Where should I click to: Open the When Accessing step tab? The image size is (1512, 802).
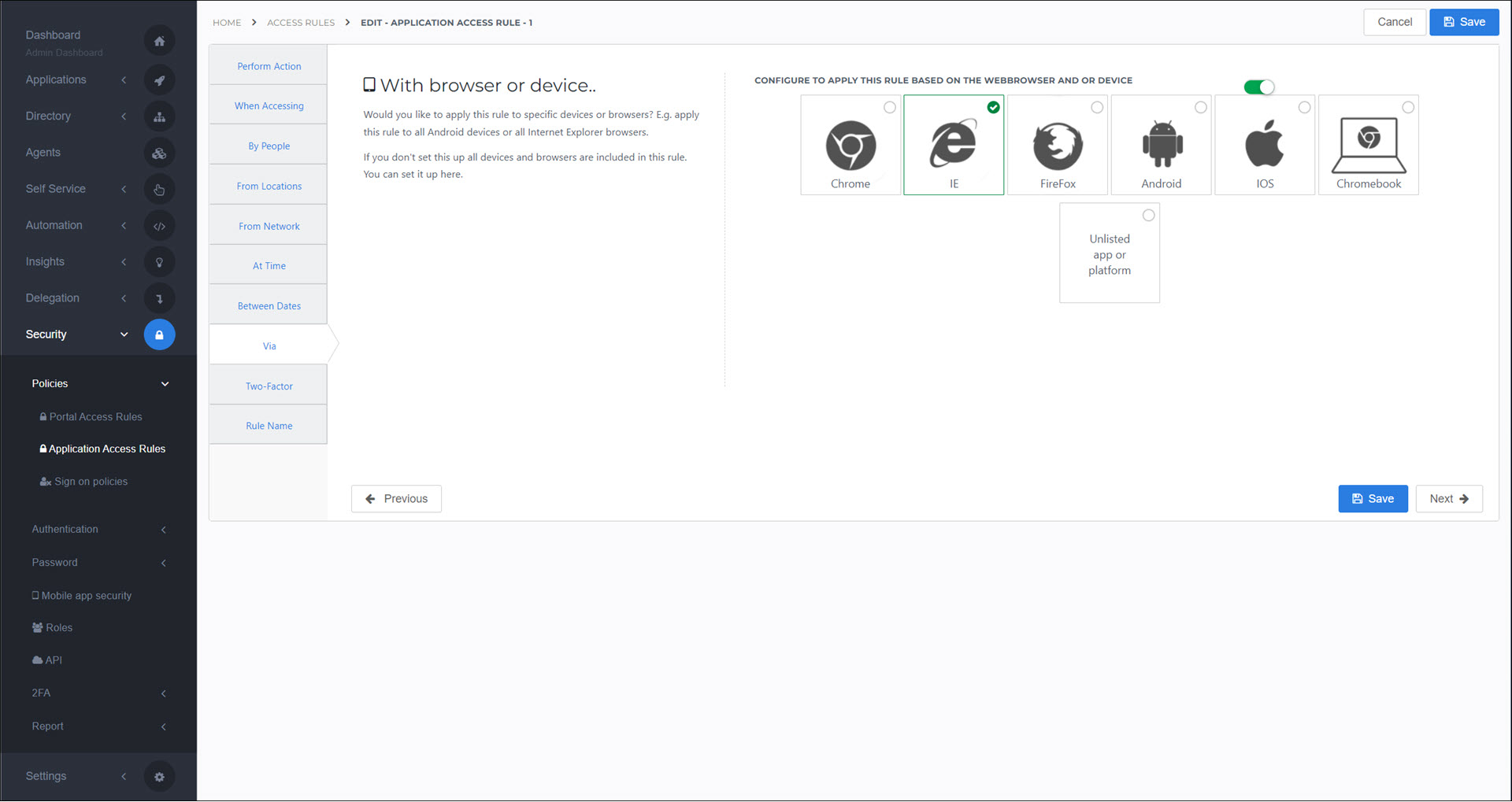[269, 105]
